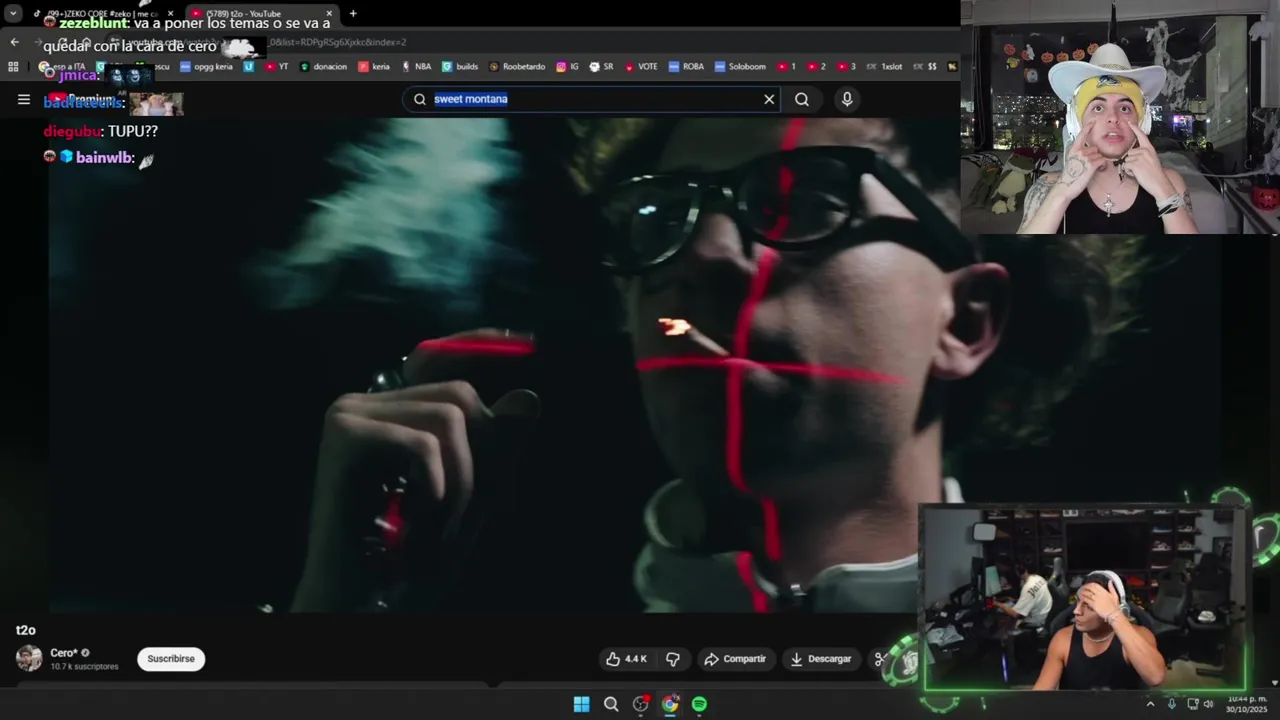
Task: Open the Windows Start menu
Action: 581,704
